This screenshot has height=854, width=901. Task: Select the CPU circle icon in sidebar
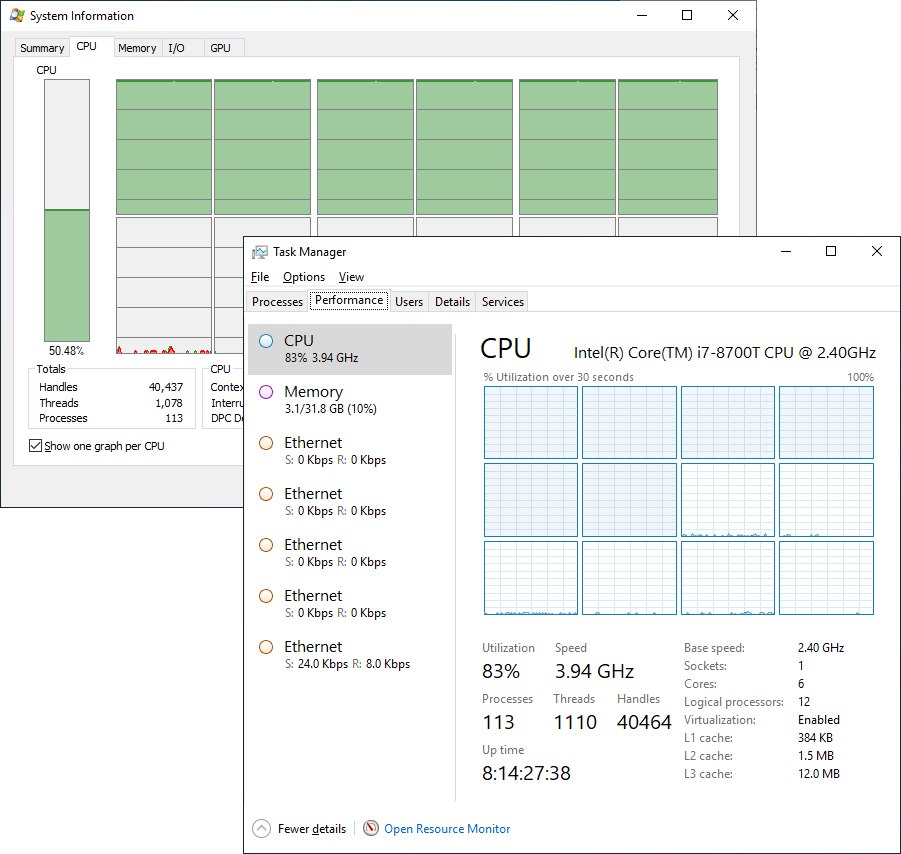(x=266, y=341)
